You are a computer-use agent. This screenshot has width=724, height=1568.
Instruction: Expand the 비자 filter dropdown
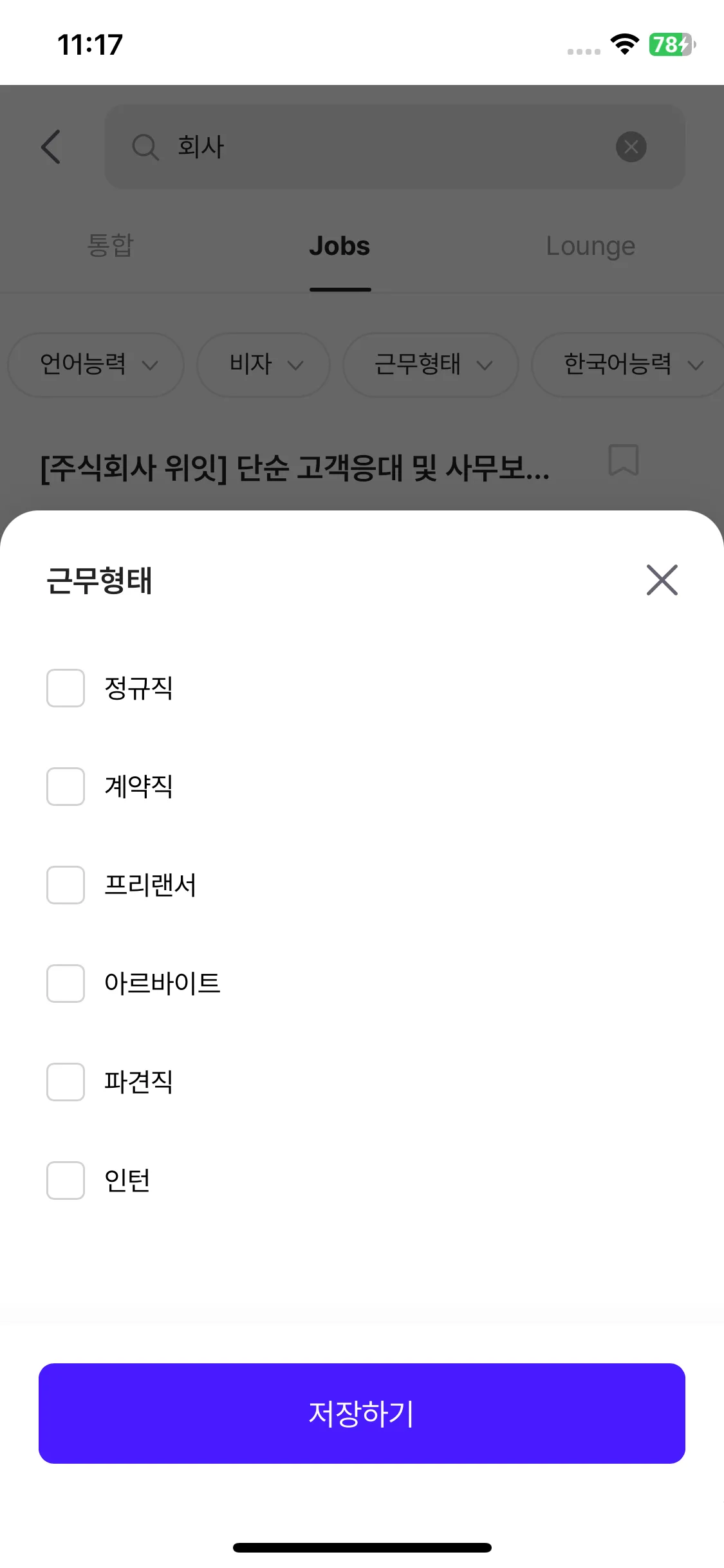pos(264,364)
